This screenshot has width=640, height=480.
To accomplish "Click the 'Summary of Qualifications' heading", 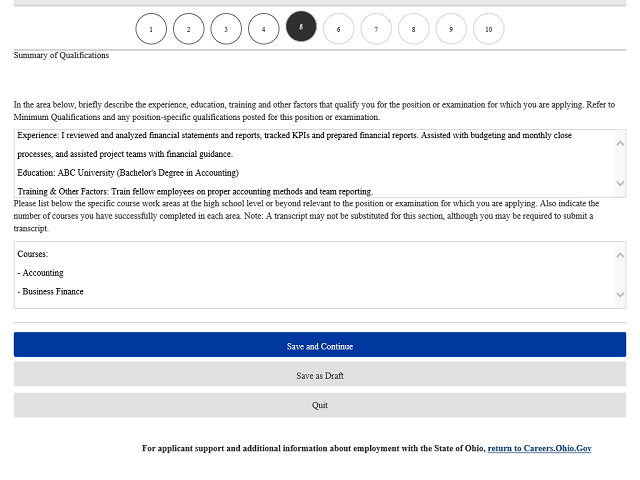I will 61,55.
